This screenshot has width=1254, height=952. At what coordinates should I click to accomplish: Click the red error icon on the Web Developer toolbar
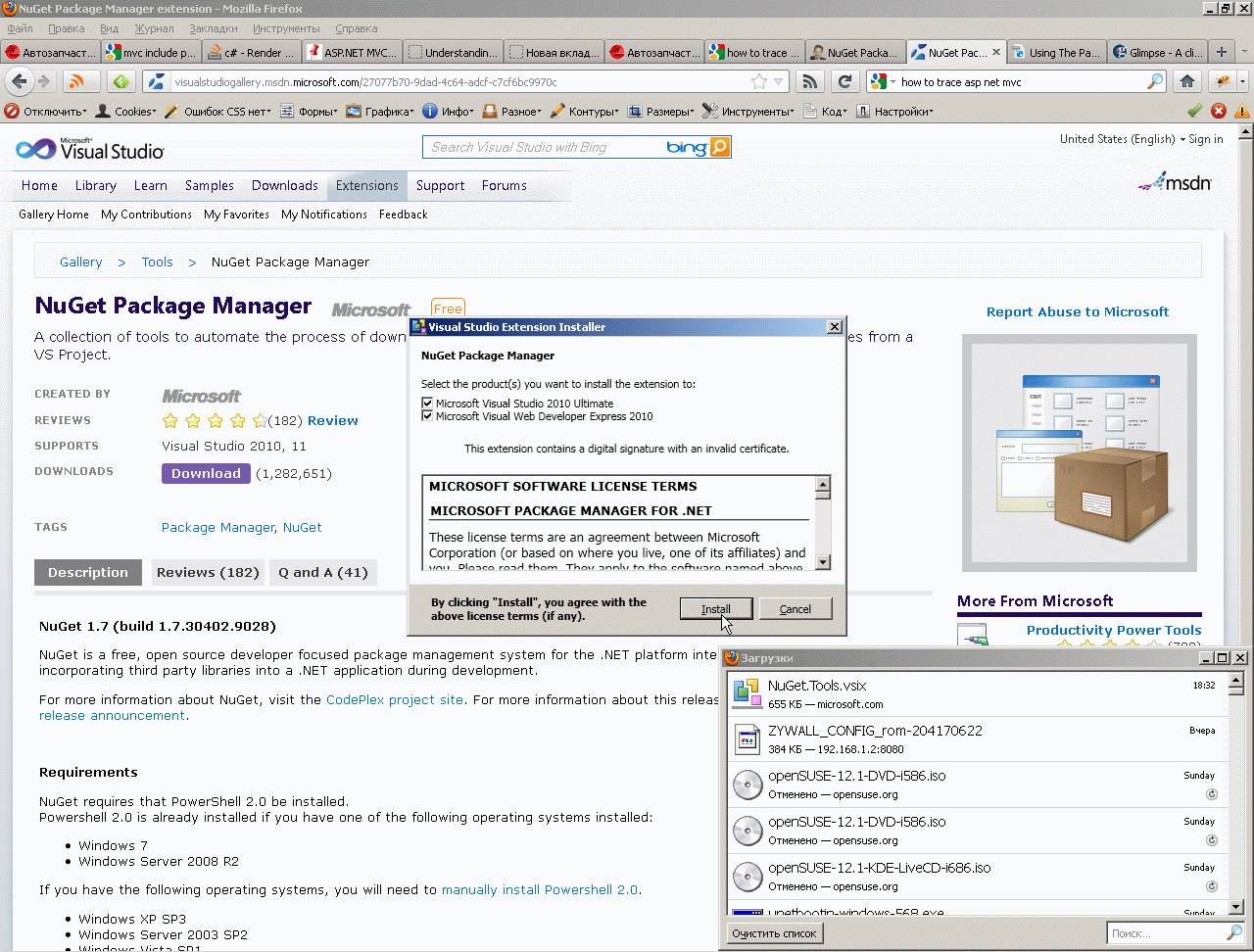coord(1219,112)
